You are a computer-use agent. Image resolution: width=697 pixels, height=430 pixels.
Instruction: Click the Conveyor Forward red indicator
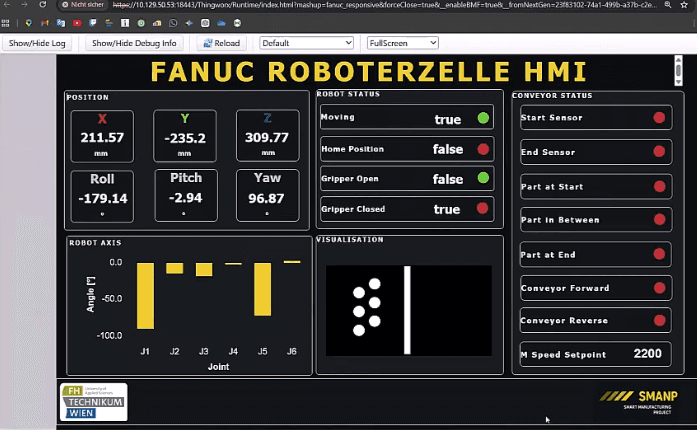pos(660,288)
